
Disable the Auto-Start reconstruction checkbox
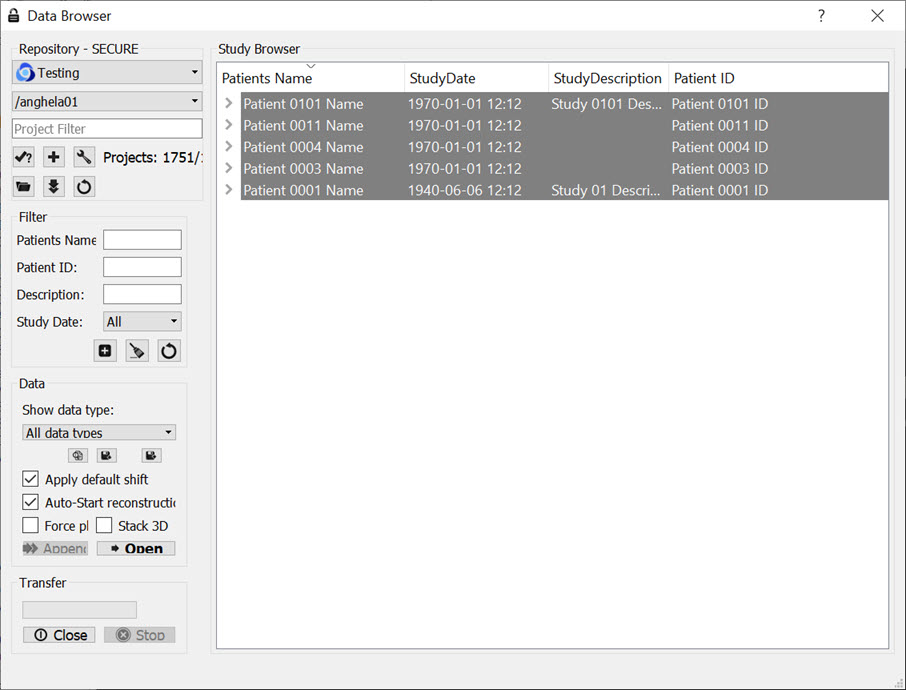click(x=31, y=502)
